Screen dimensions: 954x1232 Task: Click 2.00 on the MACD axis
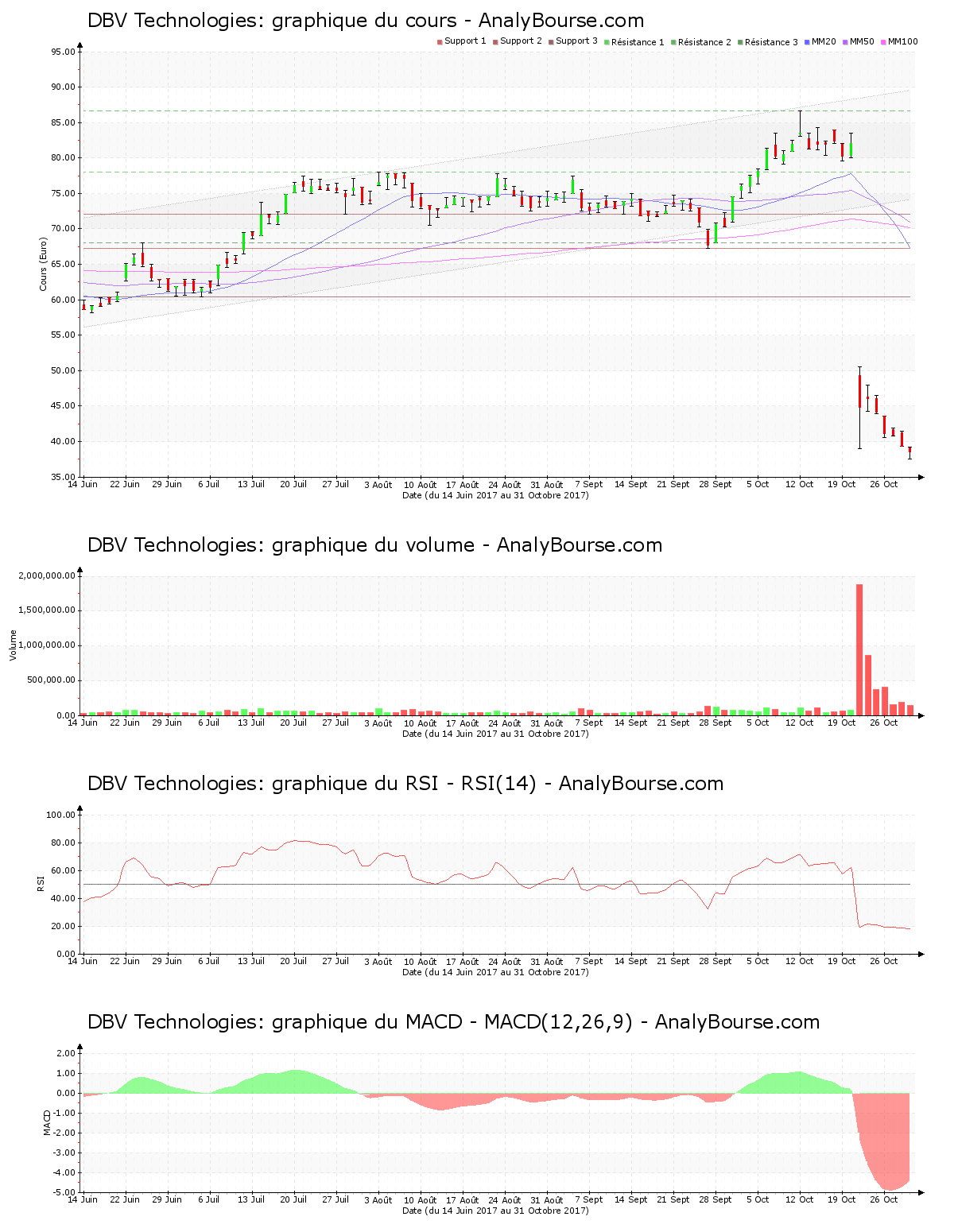coord(66,1054)
